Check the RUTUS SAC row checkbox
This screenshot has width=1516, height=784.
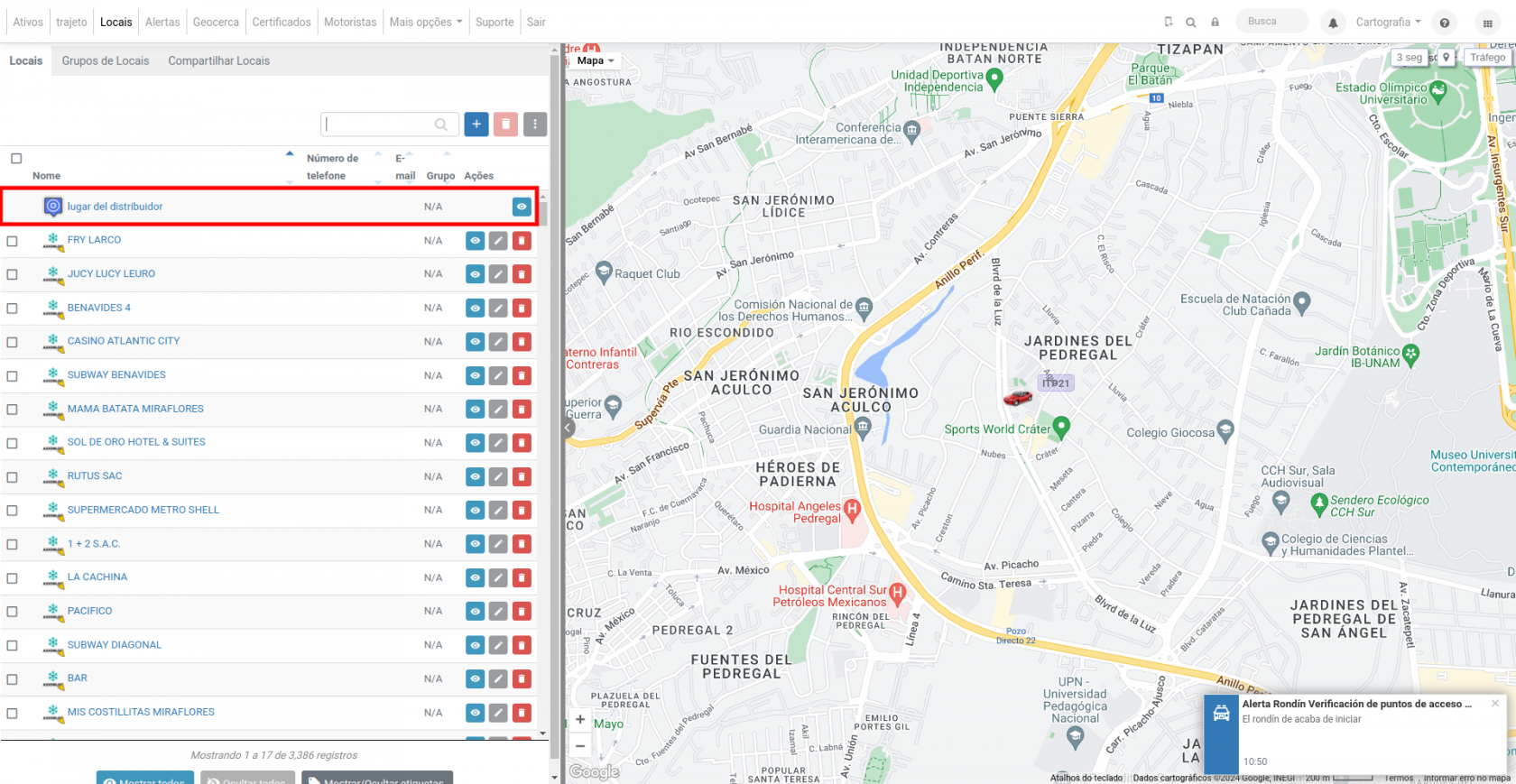point(13,477)
